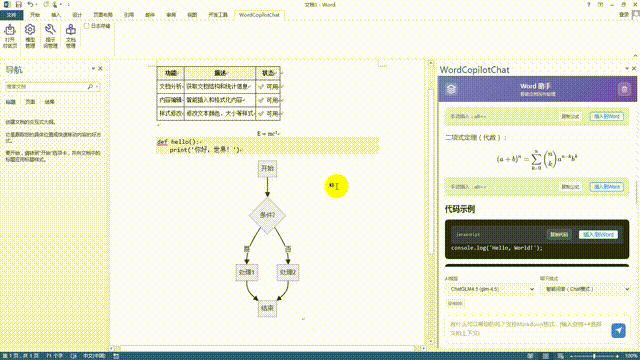Viewport: 640px width, 360px height.
Task: Undo the last action
Action: 30,4
